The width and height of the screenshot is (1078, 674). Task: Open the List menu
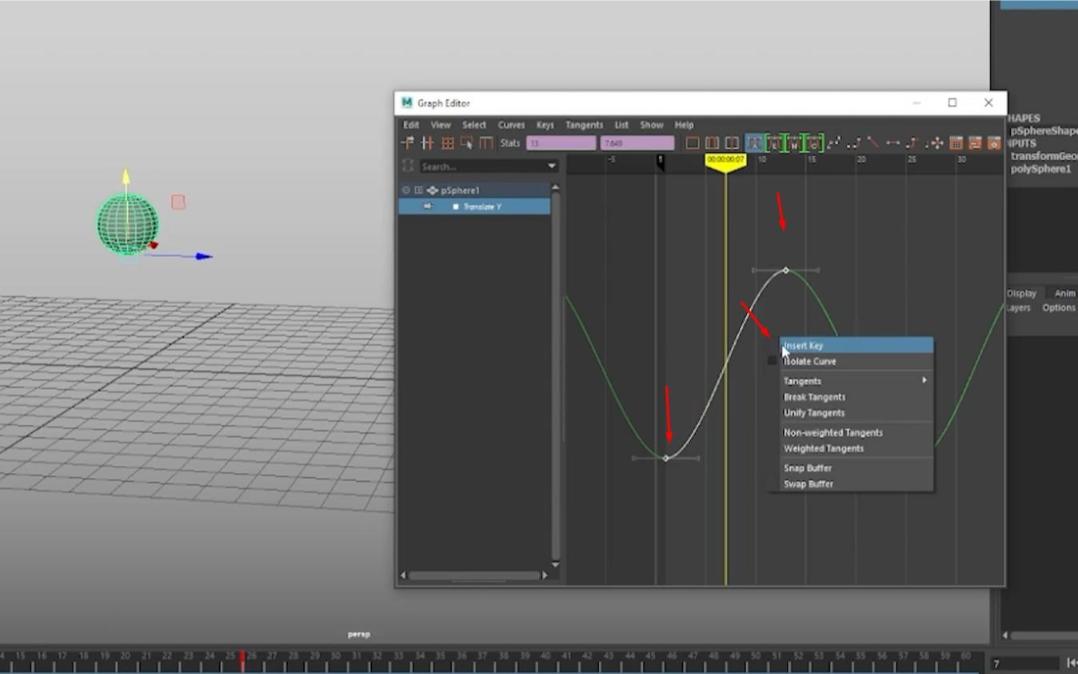click(622, 124)
